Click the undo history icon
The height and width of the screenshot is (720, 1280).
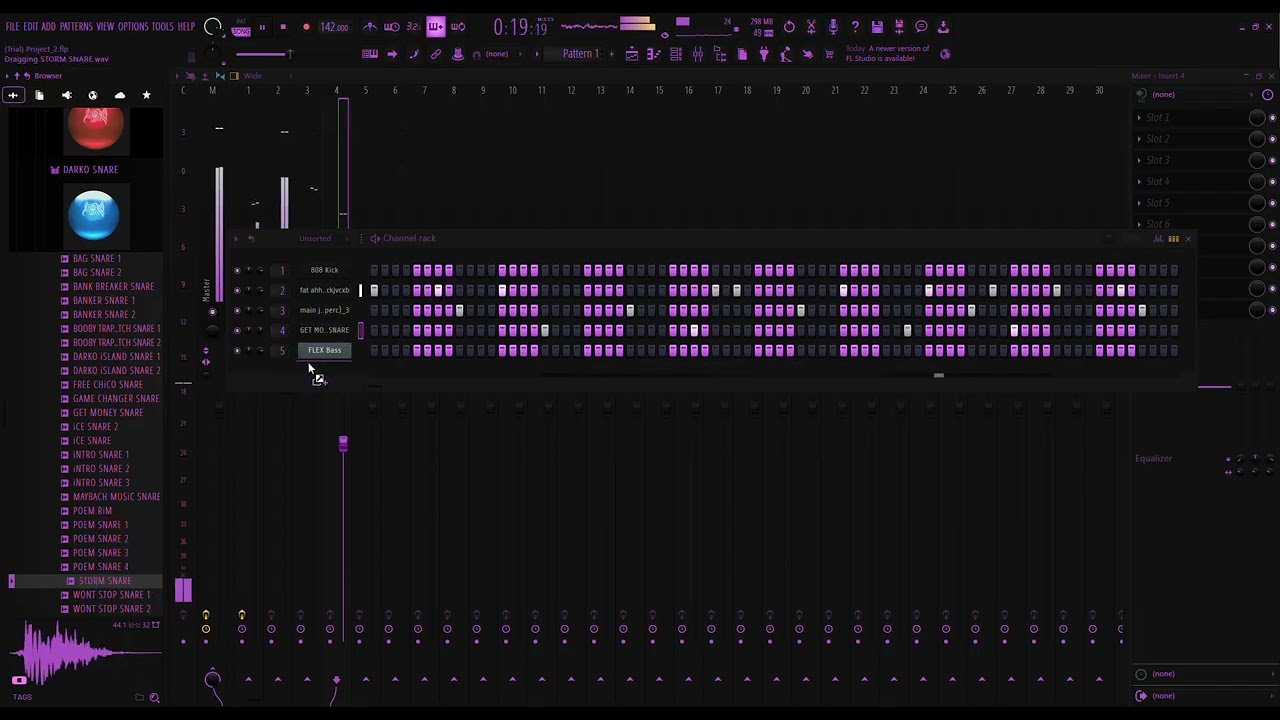point(789,27)
